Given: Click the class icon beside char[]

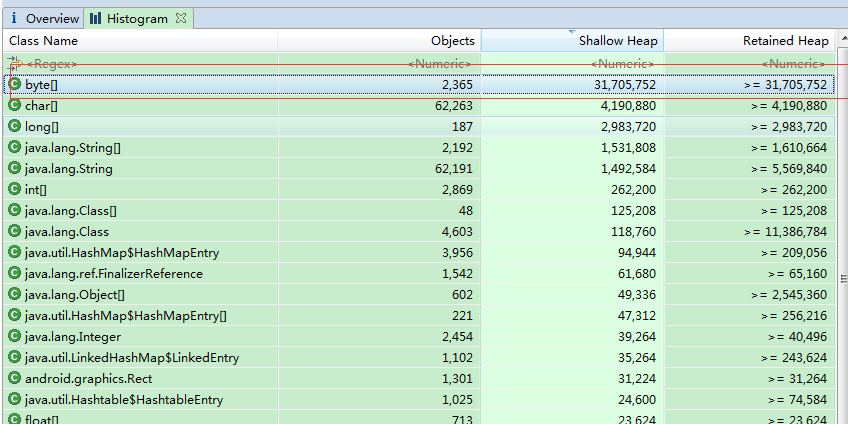Looking at the screenshot, I should [x=15, y=105].
